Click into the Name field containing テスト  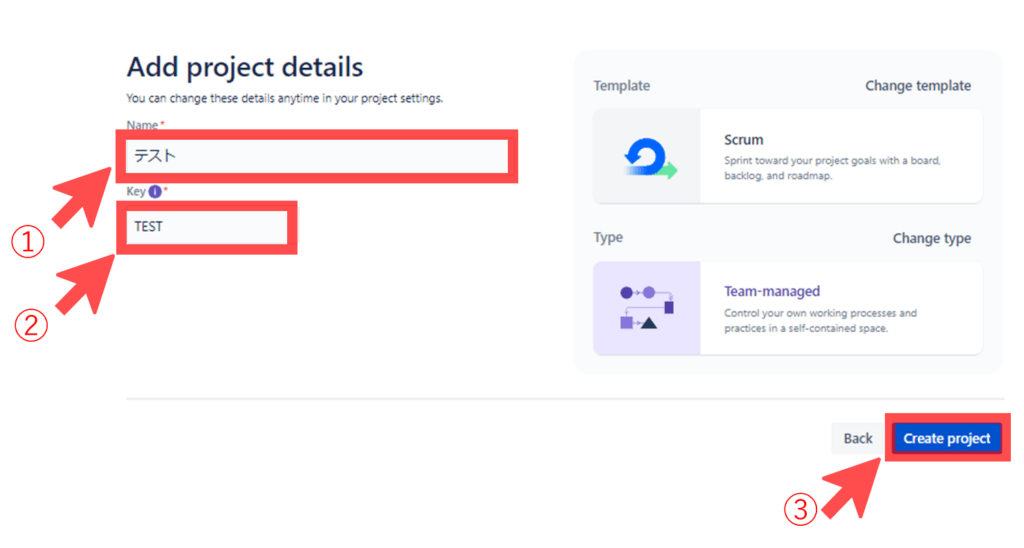[316, 156]
